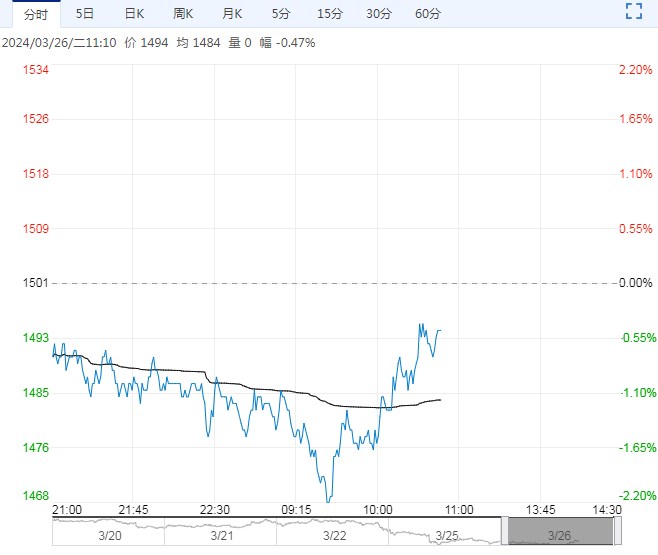Screen dimensions: 658x555
Task: Open the 5日 five-day chart tab
Action: pos(85,14)
